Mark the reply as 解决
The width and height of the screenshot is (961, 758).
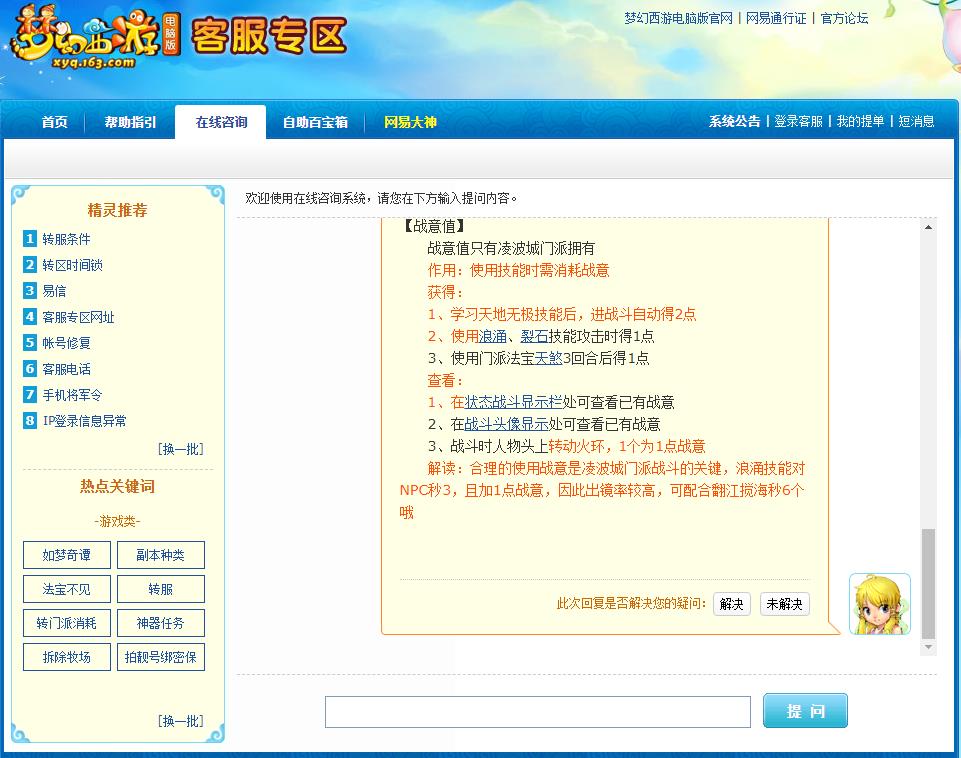[x=730, y=604]
